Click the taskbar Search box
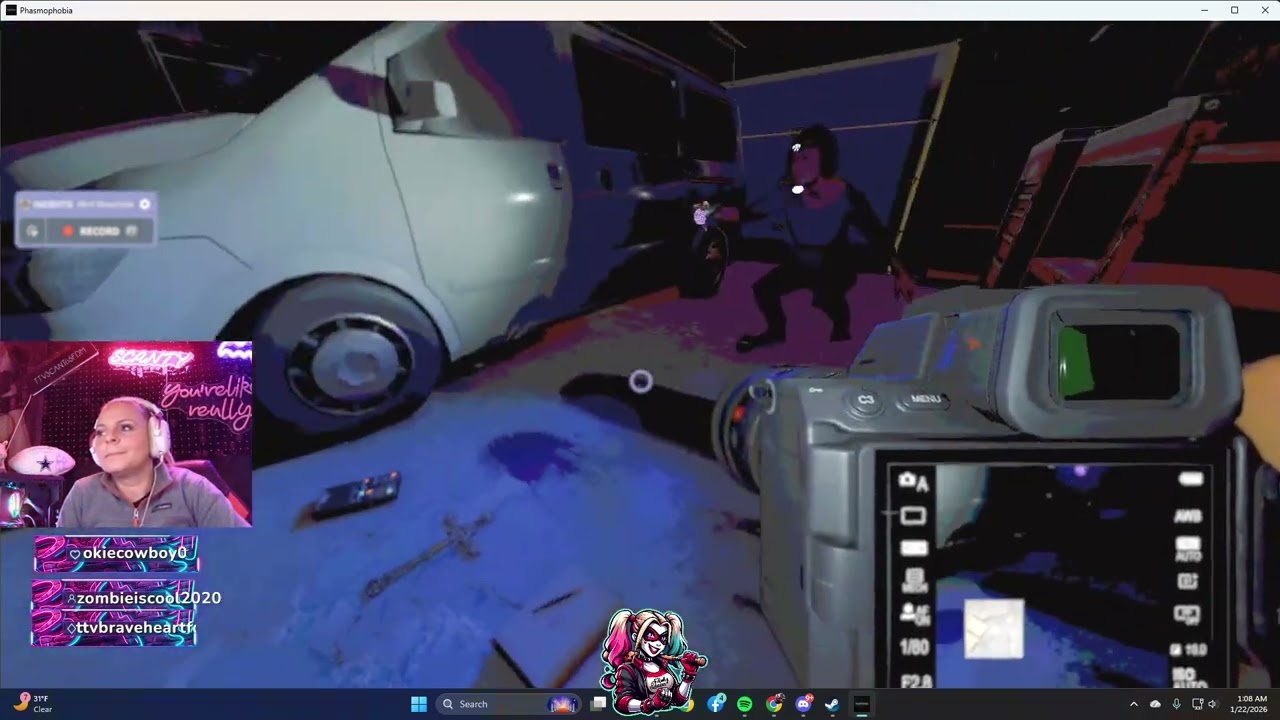1280x720 pixels. [x=509, y=704]
